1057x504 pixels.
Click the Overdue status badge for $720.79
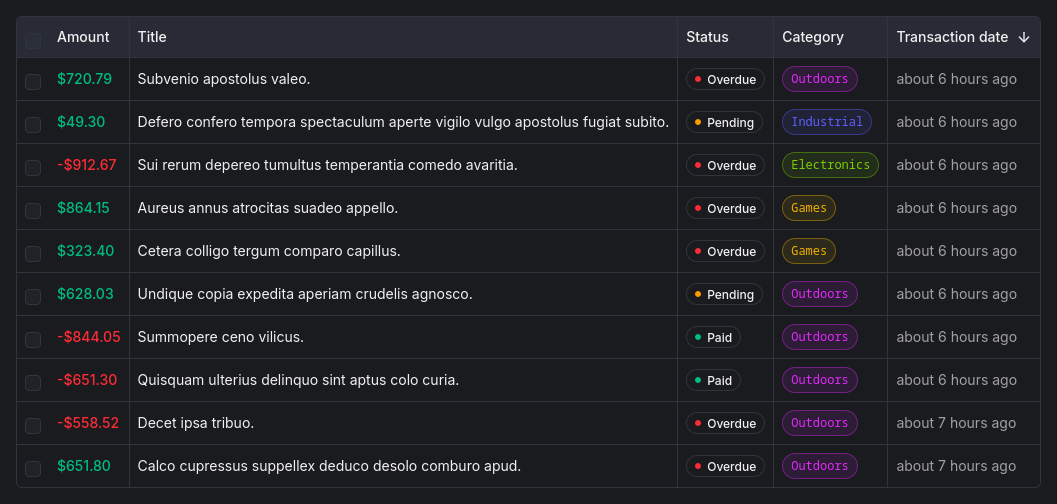[x=725, y=80]
